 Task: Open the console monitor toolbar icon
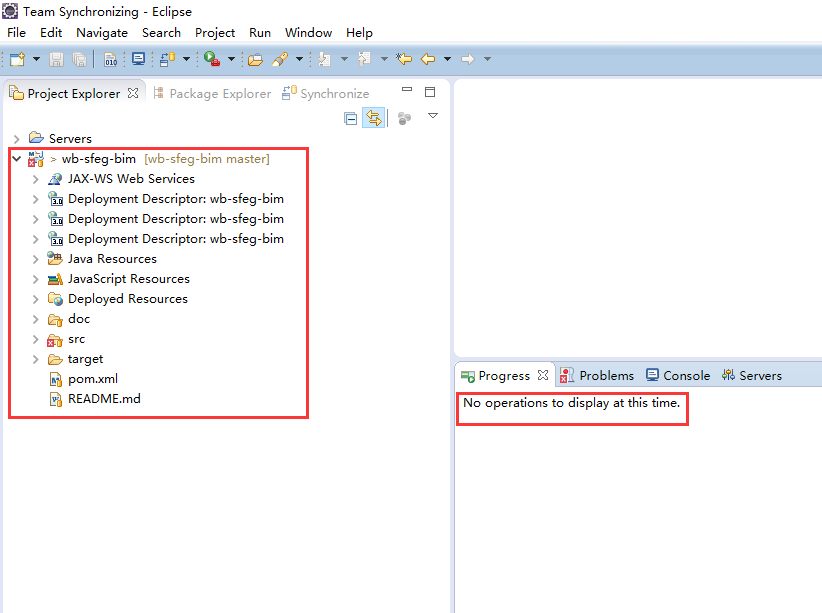[x=138, y=59]
